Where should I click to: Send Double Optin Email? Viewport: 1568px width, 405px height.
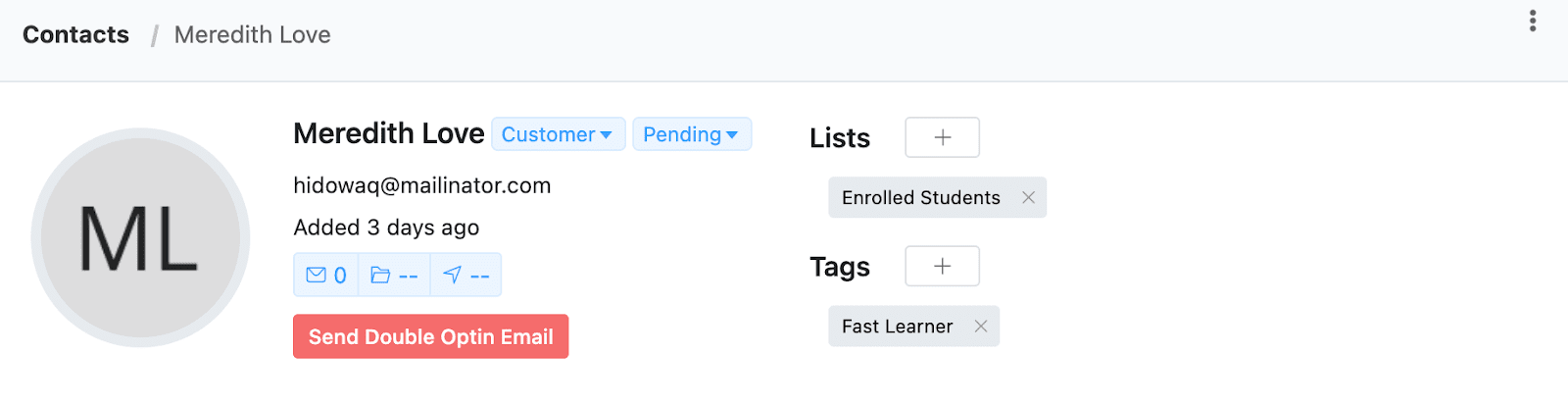click(430, 336)
